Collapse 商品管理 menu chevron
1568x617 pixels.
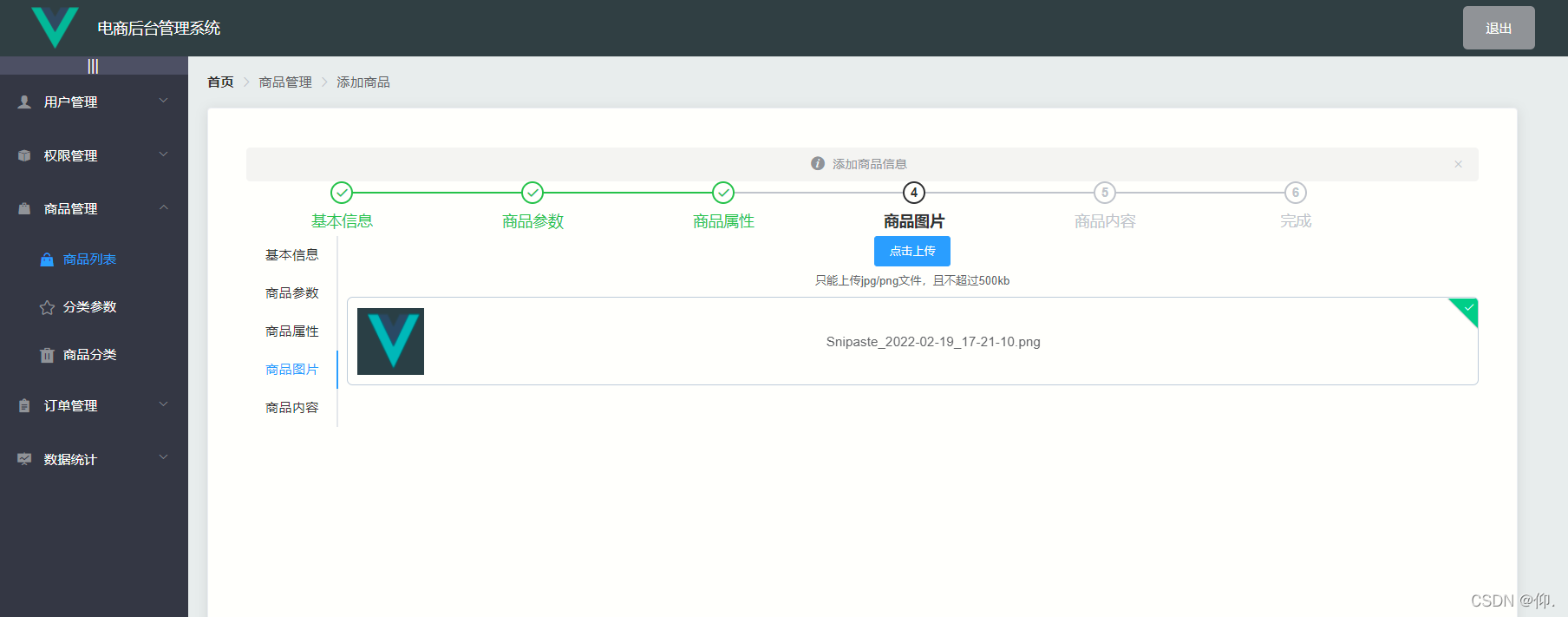[163, 207]
